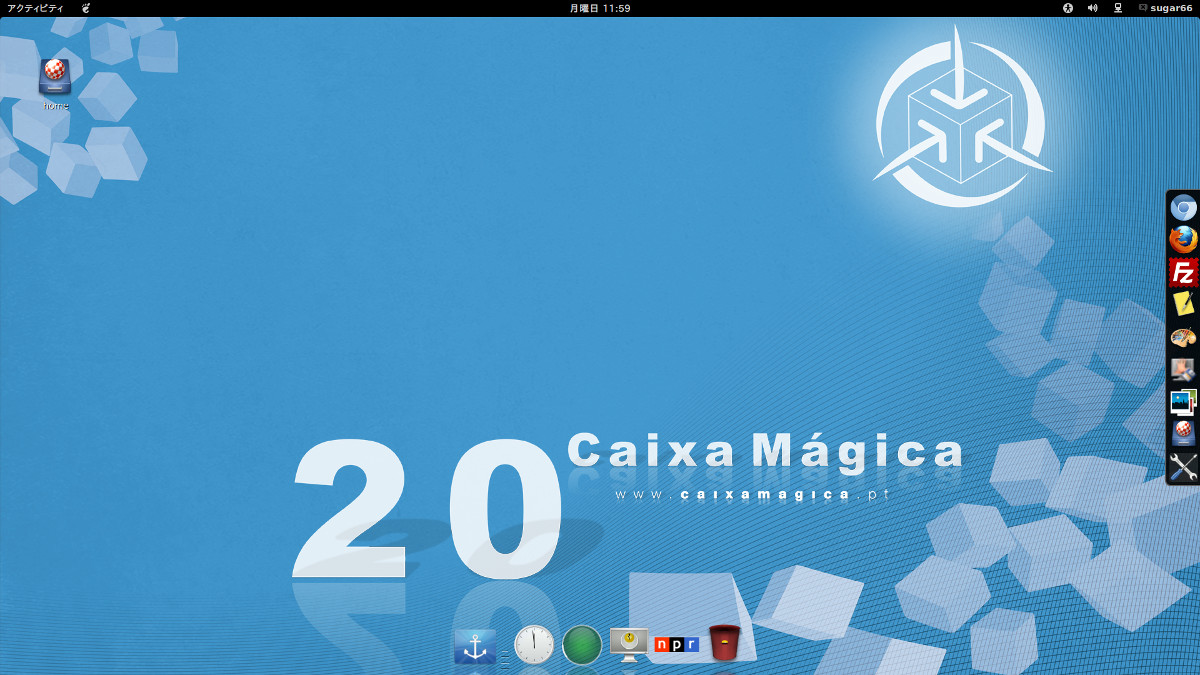Open the screenshot tool icon in side dock
Viewport: 1200px width, 675px height.
click(1183, 369)
